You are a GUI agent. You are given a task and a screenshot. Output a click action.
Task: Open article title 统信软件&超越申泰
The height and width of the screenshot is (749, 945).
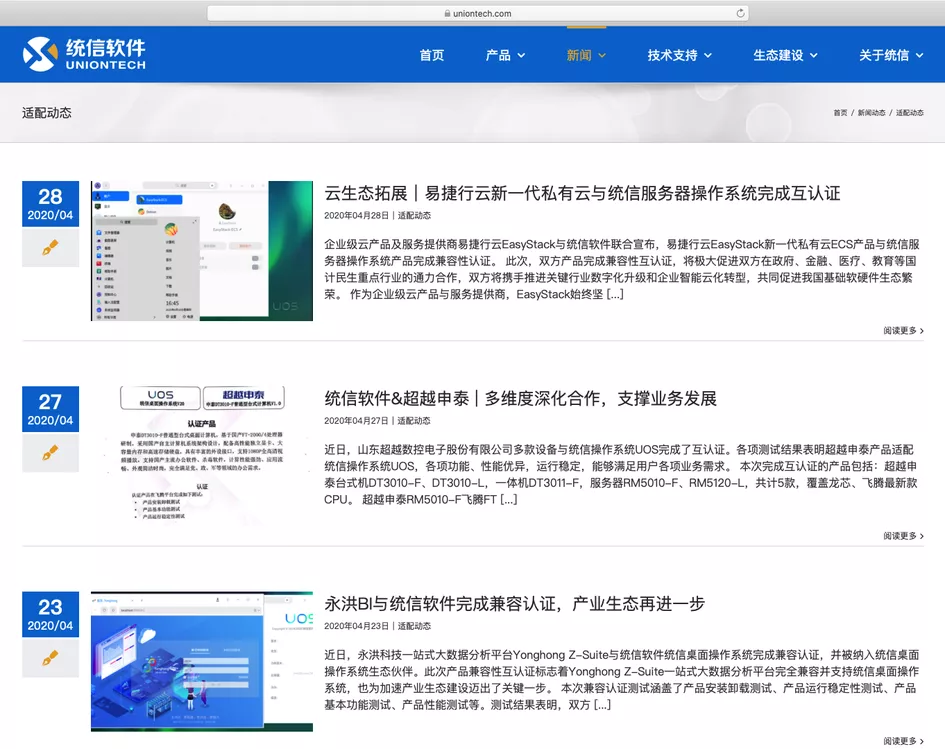(520, 398)
